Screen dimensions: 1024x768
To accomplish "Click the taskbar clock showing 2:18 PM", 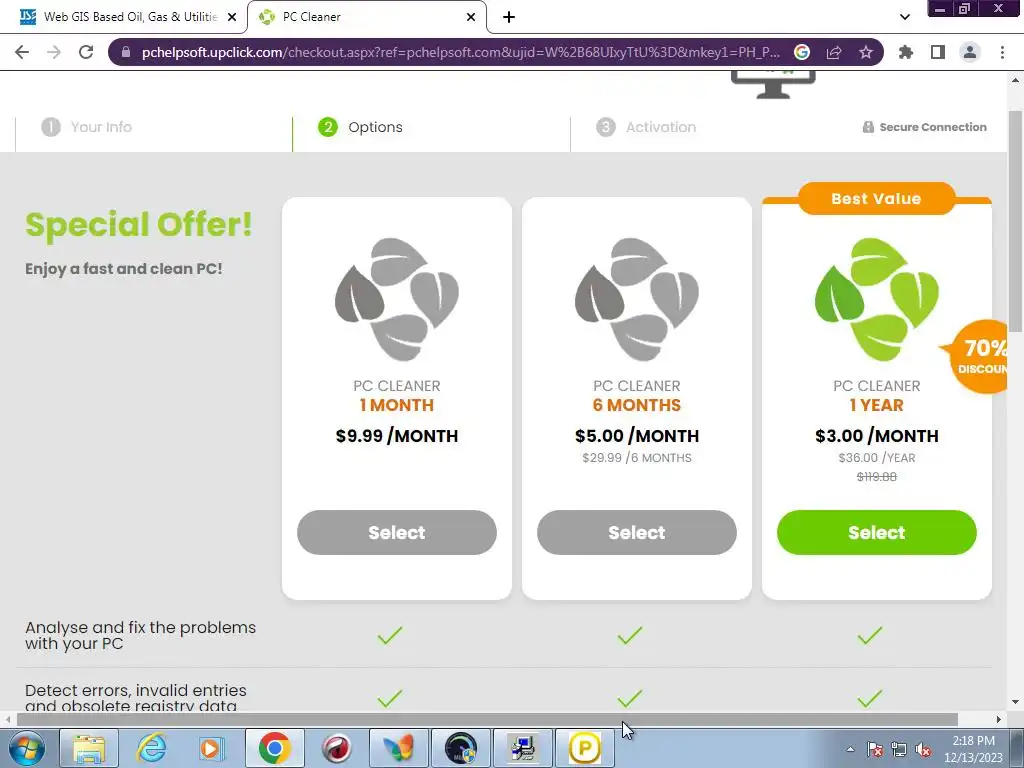I will pyautogui.click(x=973, y=749).
